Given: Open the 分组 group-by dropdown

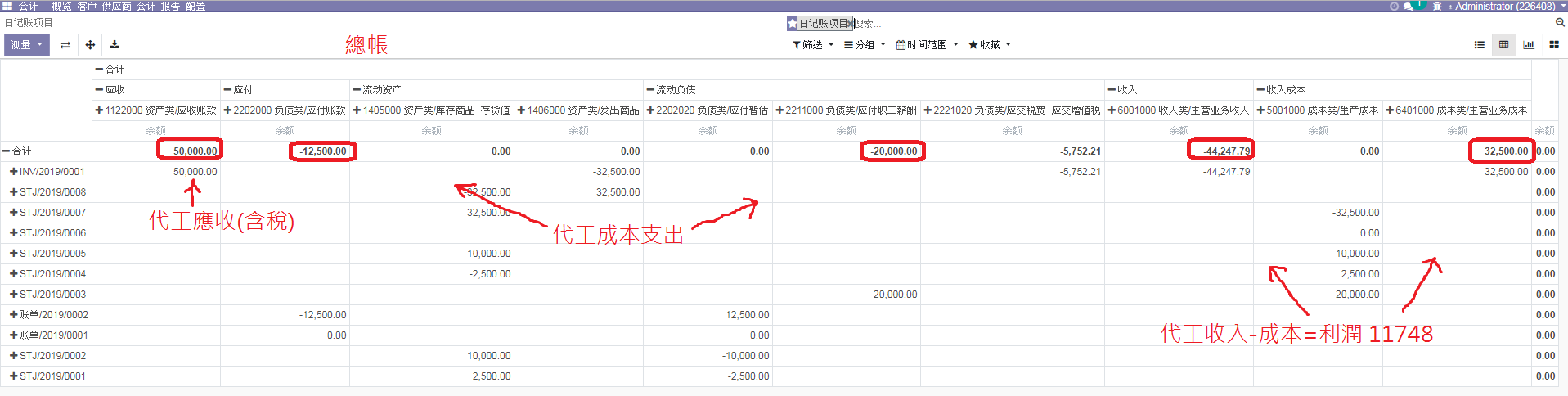Looking at the screenshot, I should 865,45.
